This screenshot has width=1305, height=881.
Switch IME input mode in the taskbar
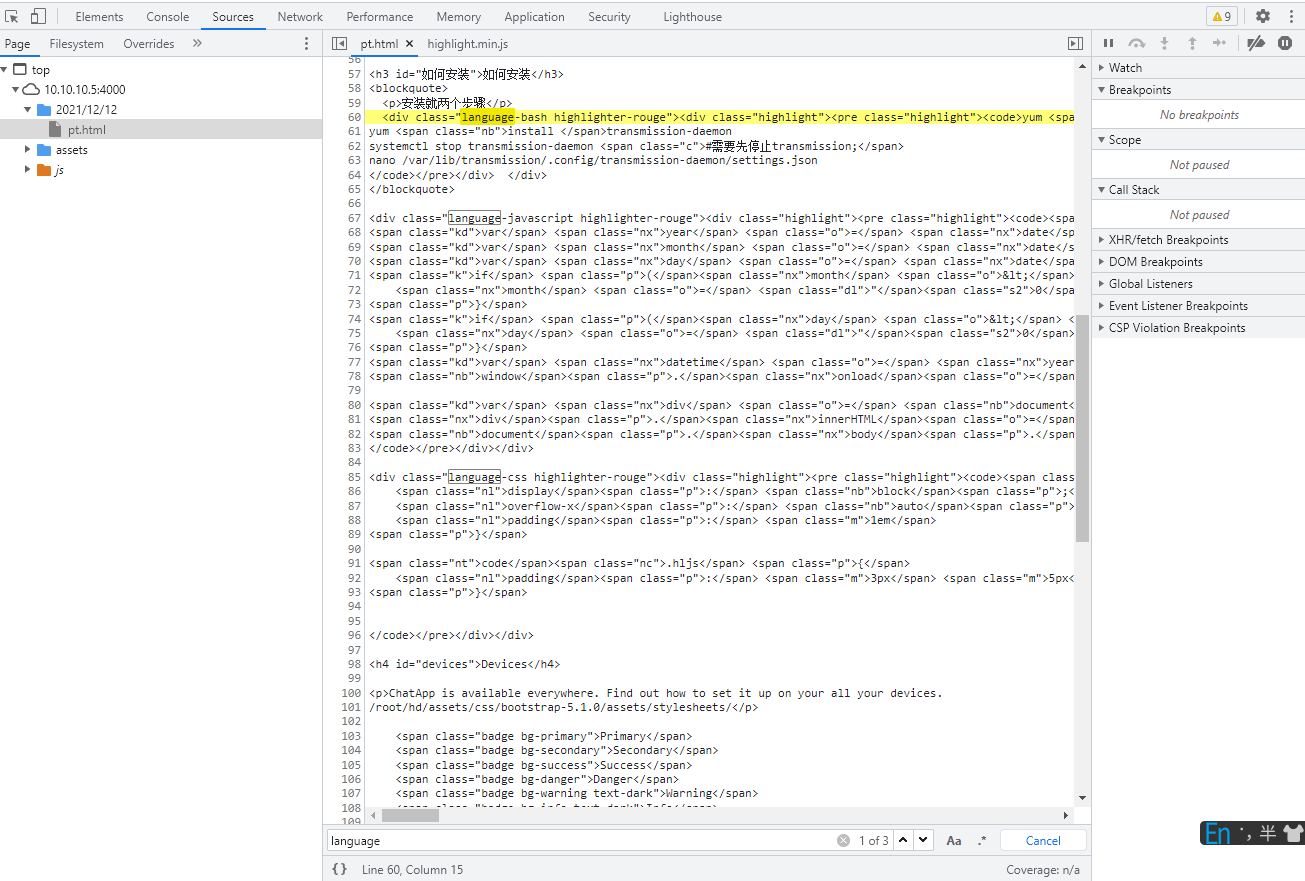coord(1217,832)
